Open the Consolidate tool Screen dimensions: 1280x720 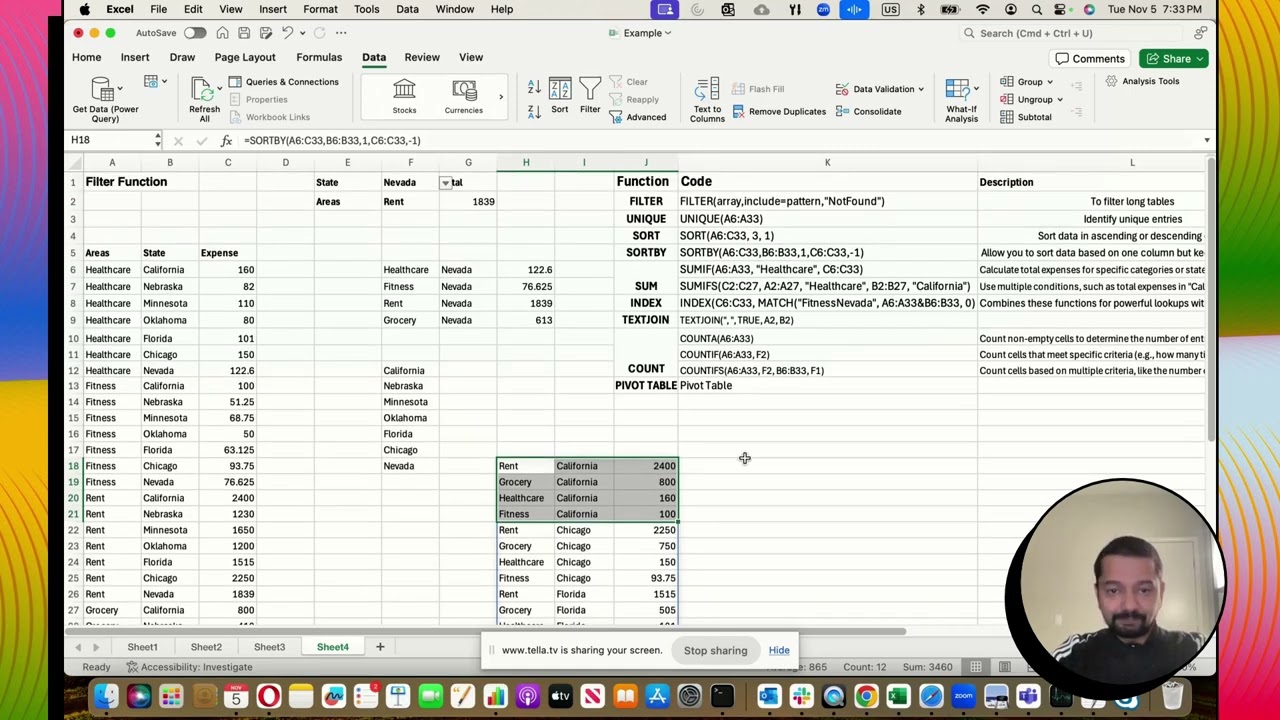click(x=868, y=111)
